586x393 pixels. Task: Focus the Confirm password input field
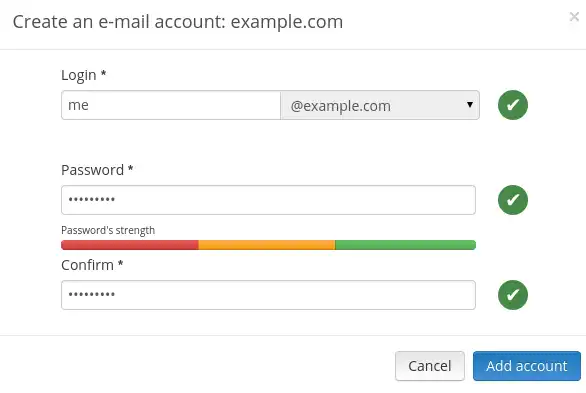click(x=268, y=295)
